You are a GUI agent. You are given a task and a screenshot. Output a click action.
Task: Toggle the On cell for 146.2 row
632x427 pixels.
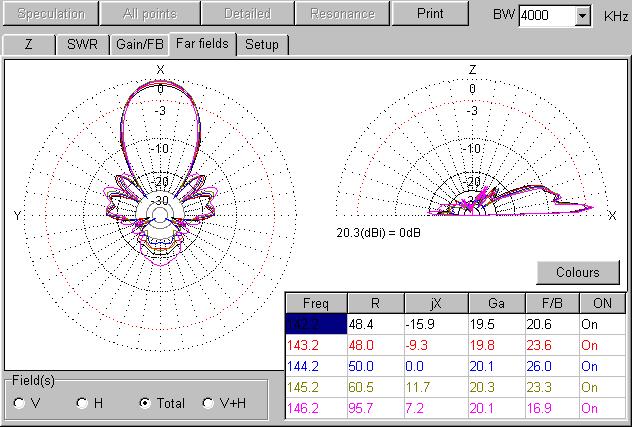point(602,409)
